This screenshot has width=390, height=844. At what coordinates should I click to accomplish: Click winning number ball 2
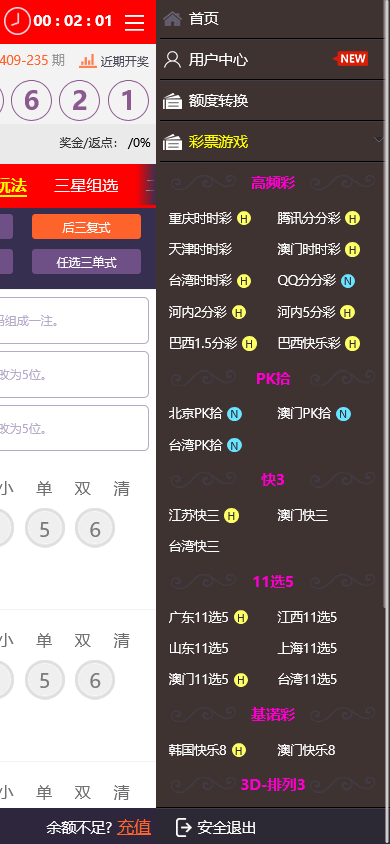tap(80, 100)
